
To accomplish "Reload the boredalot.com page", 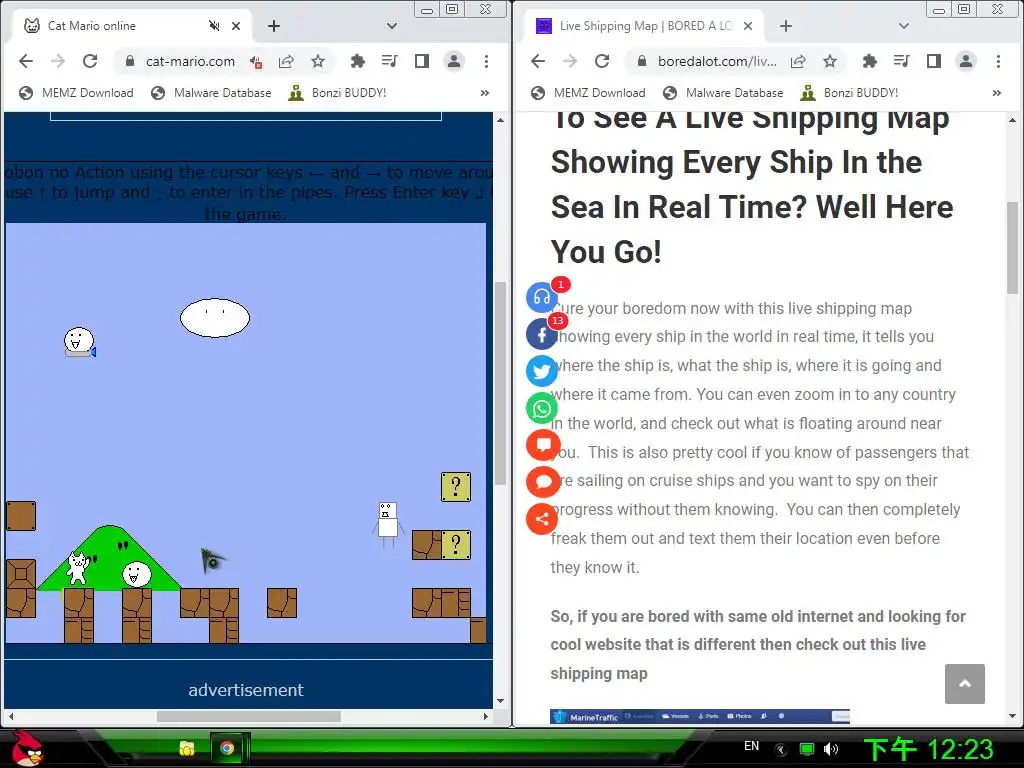I will (x=601, y=61).
